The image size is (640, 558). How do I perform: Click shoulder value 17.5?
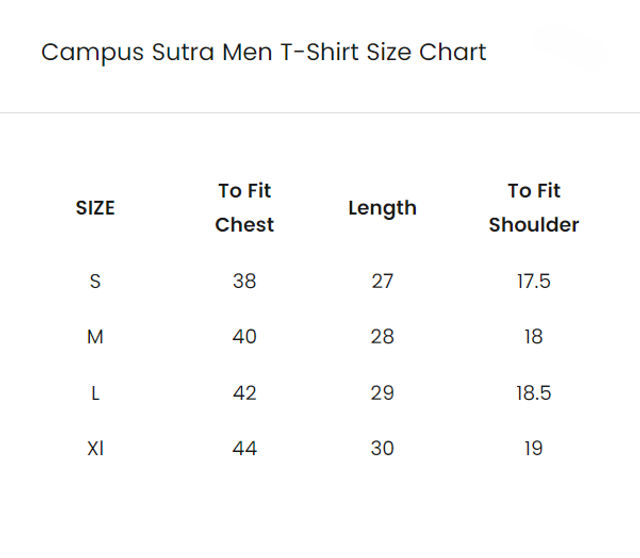pyautogui.click(x=534, y=281)
